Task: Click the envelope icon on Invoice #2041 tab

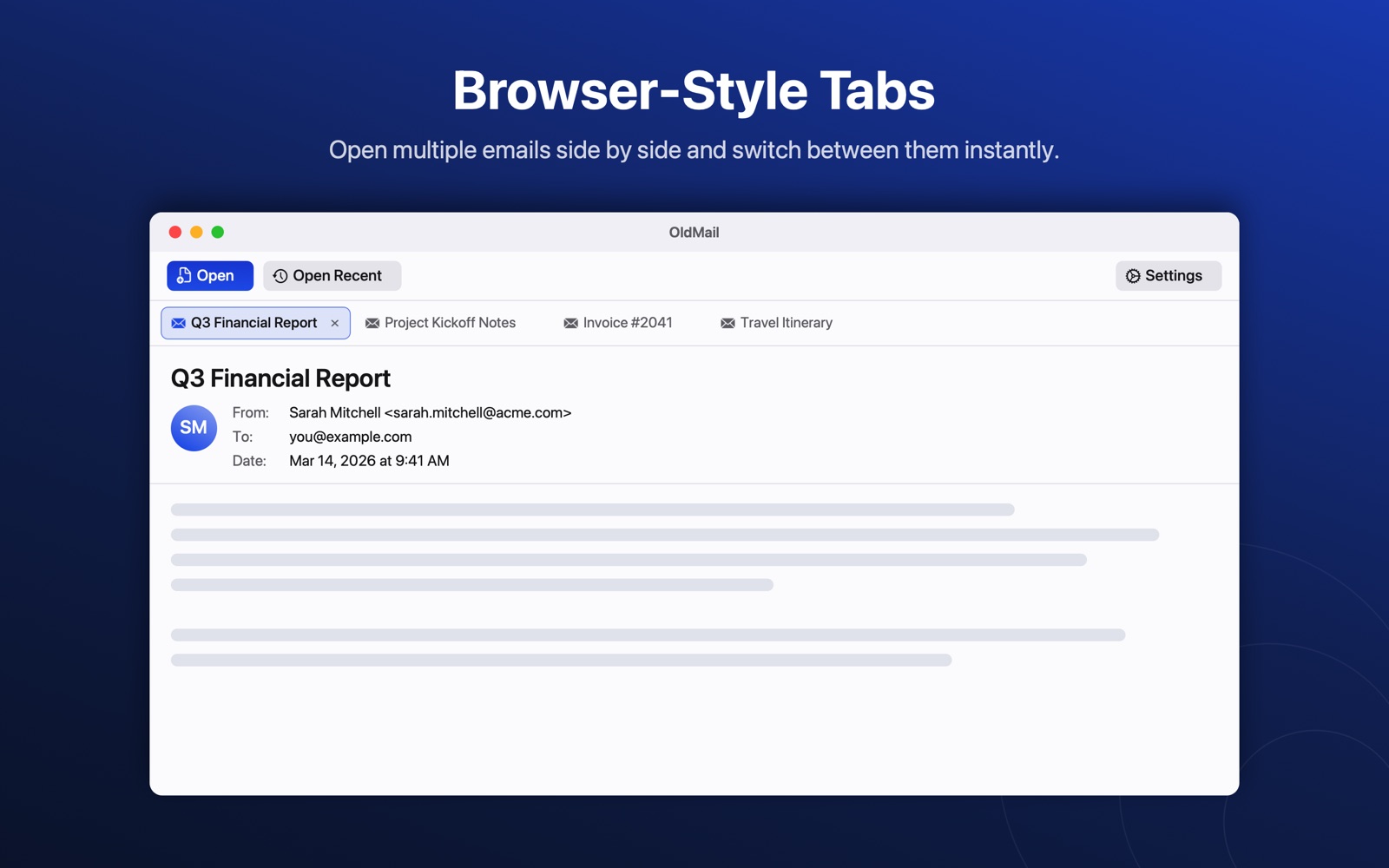Action: [x=570, y=323]
